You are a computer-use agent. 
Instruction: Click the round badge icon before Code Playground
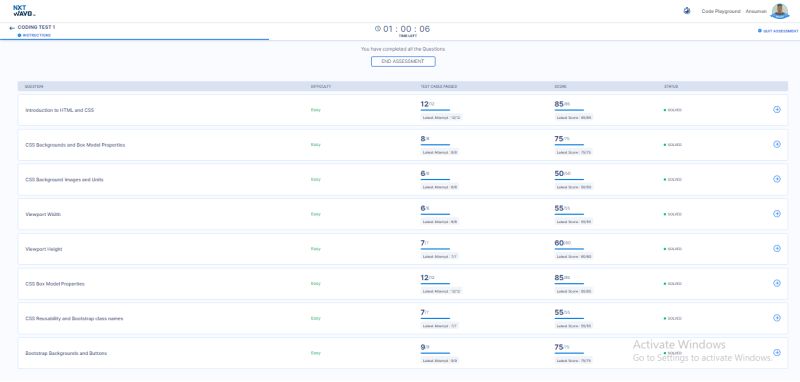687,11
